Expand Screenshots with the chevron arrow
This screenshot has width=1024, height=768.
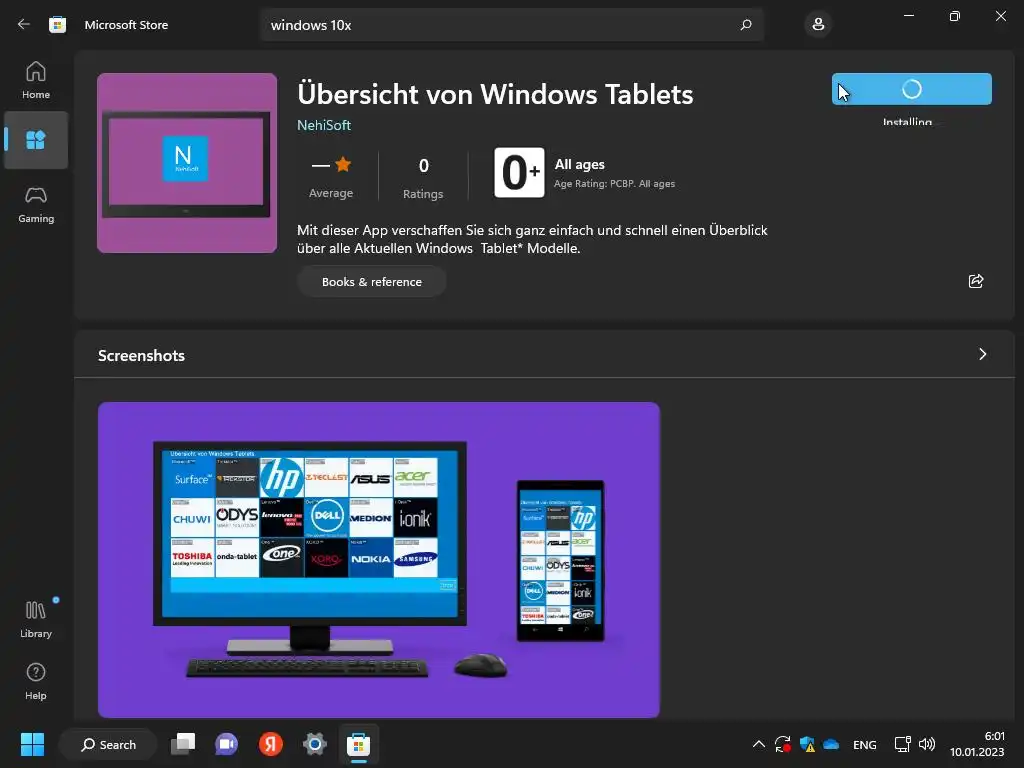982,354
